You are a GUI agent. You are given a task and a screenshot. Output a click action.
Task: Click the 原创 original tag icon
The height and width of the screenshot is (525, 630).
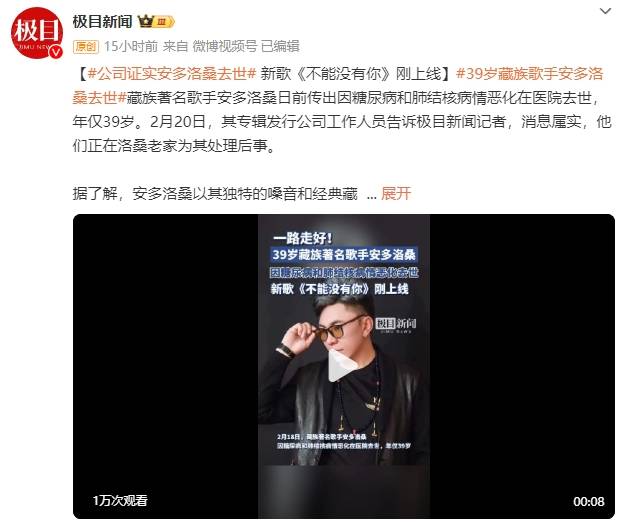tap(86, 47)
